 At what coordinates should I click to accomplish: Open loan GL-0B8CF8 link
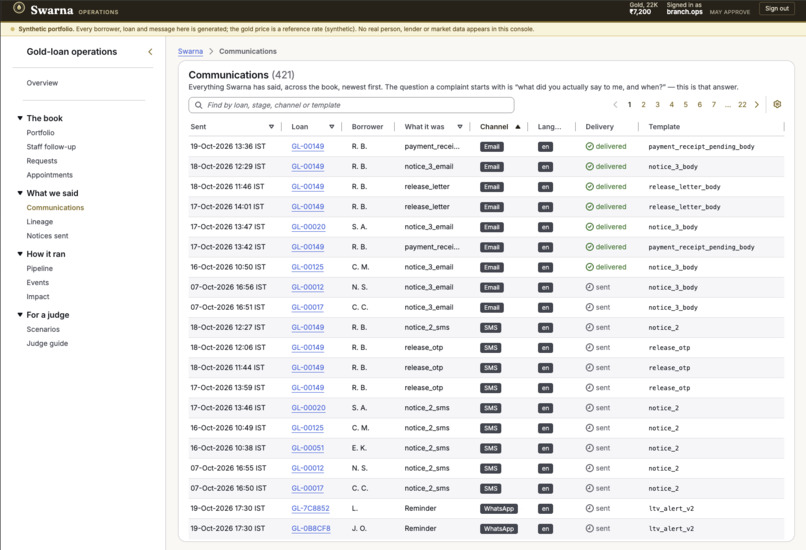(310, 528)
